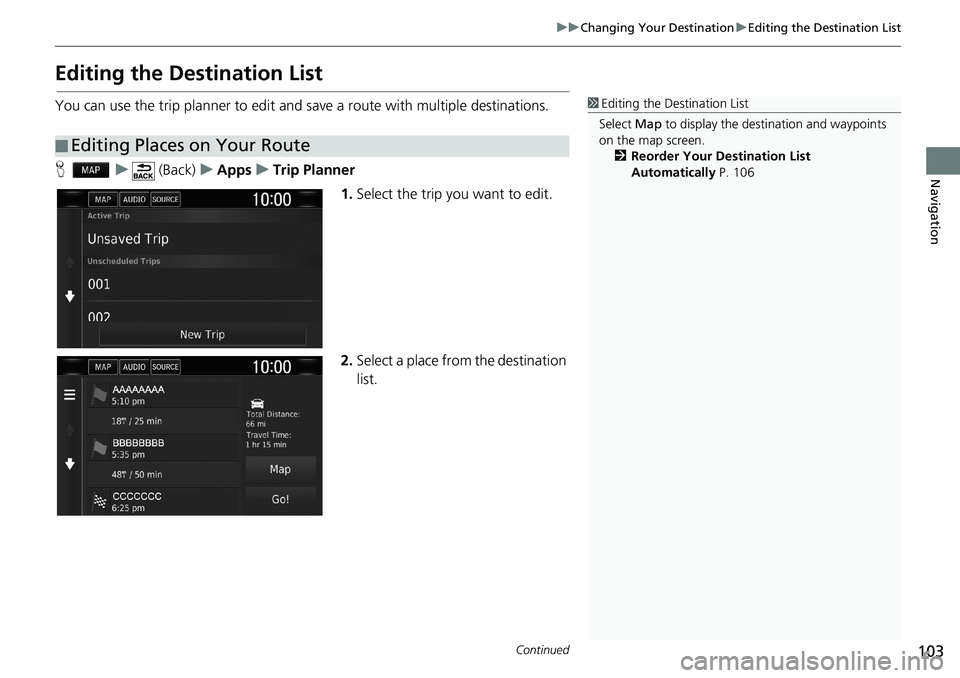Click the reference arrow icon beside Reorder link
Screen dimensions: 960x678
tap(620, 156)
